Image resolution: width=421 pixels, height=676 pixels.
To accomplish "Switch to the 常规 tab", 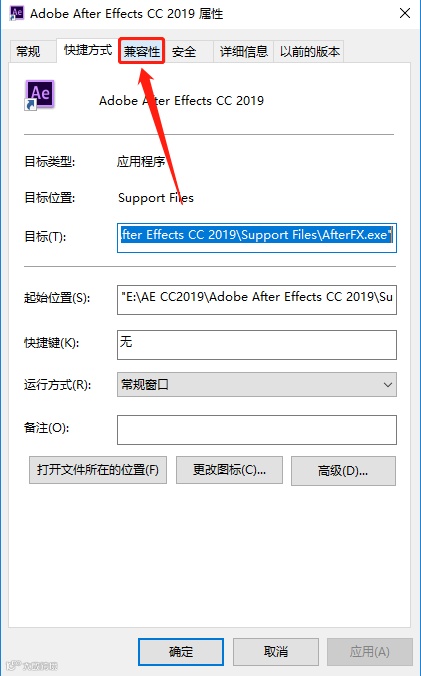I will pyautogui.click(x=28, y=52).
